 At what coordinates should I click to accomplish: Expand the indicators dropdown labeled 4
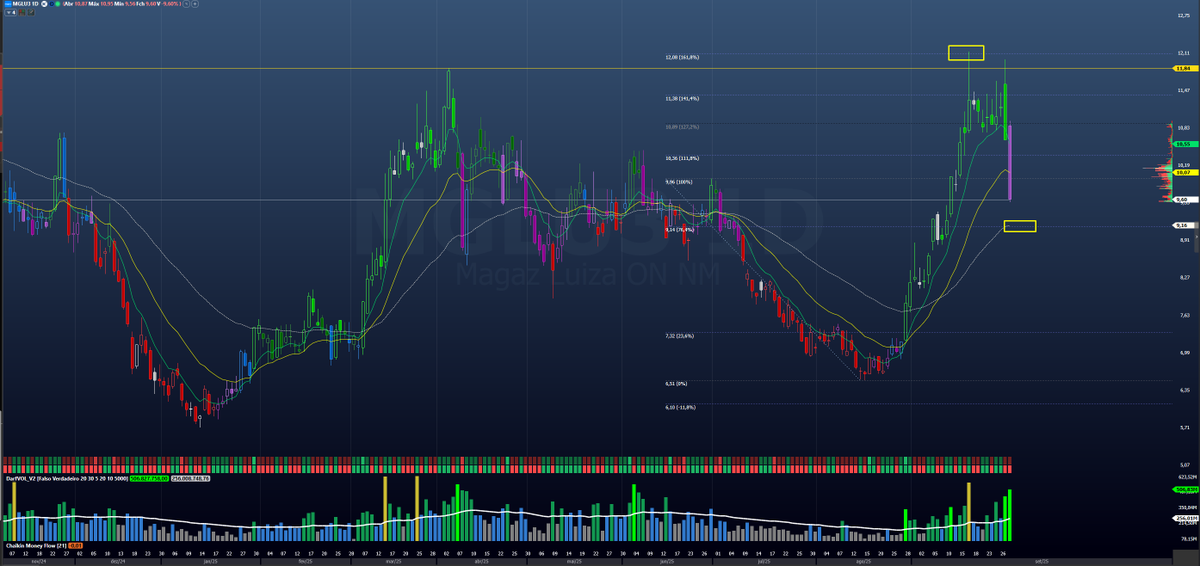(10, 12)
